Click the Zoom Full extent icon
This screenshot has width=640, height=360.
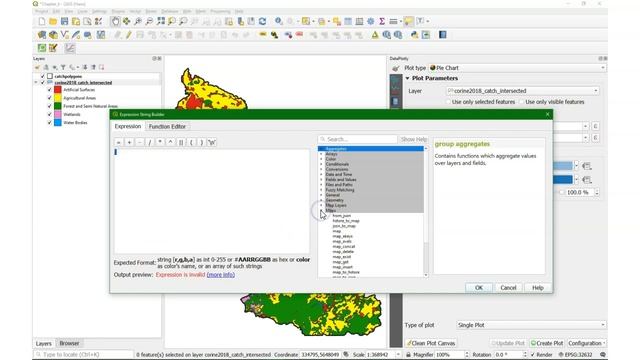(x=161, y=21)
